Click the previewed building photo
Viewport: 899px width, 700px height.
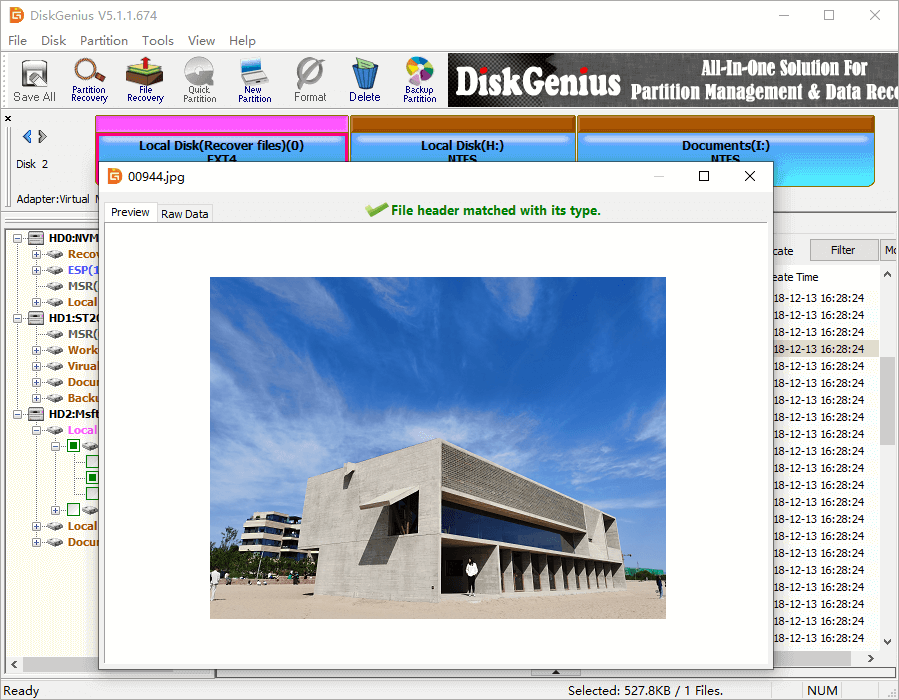pyautogui.click(x=437, y=448)
